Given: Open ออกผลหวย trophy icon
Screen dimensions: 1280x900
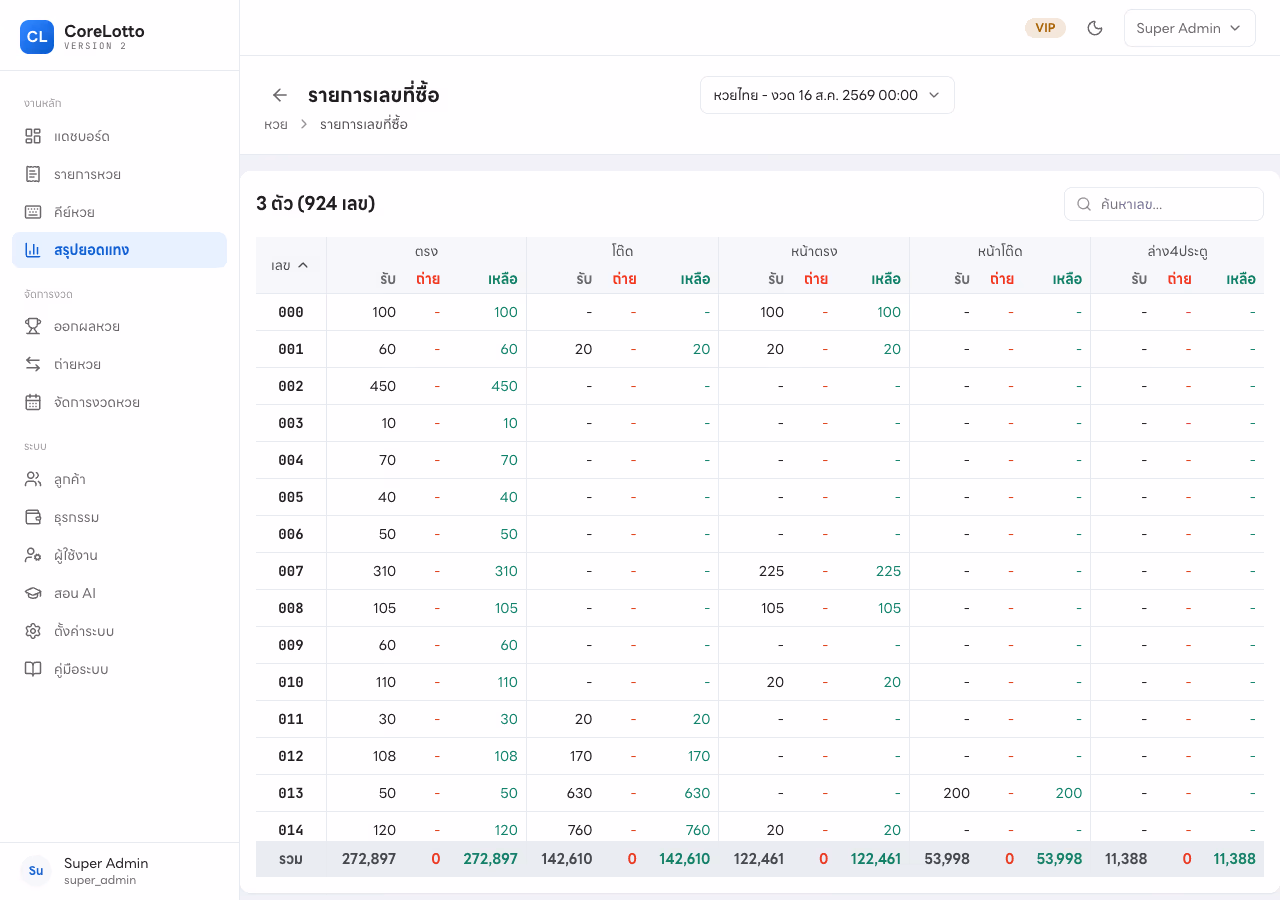Looking at the screenshot, I should pyautogui.click(x=33, y=326).
